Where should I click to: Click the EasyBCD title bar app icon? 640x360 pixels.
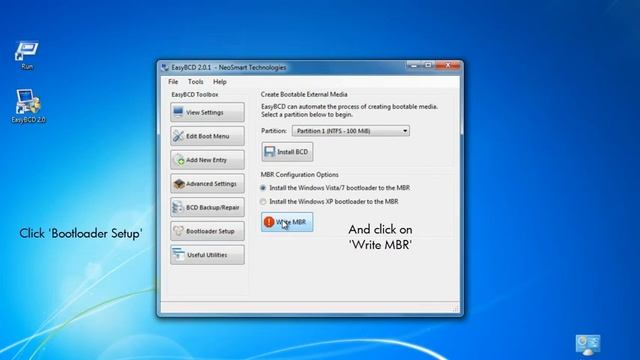tap(165, 67)
